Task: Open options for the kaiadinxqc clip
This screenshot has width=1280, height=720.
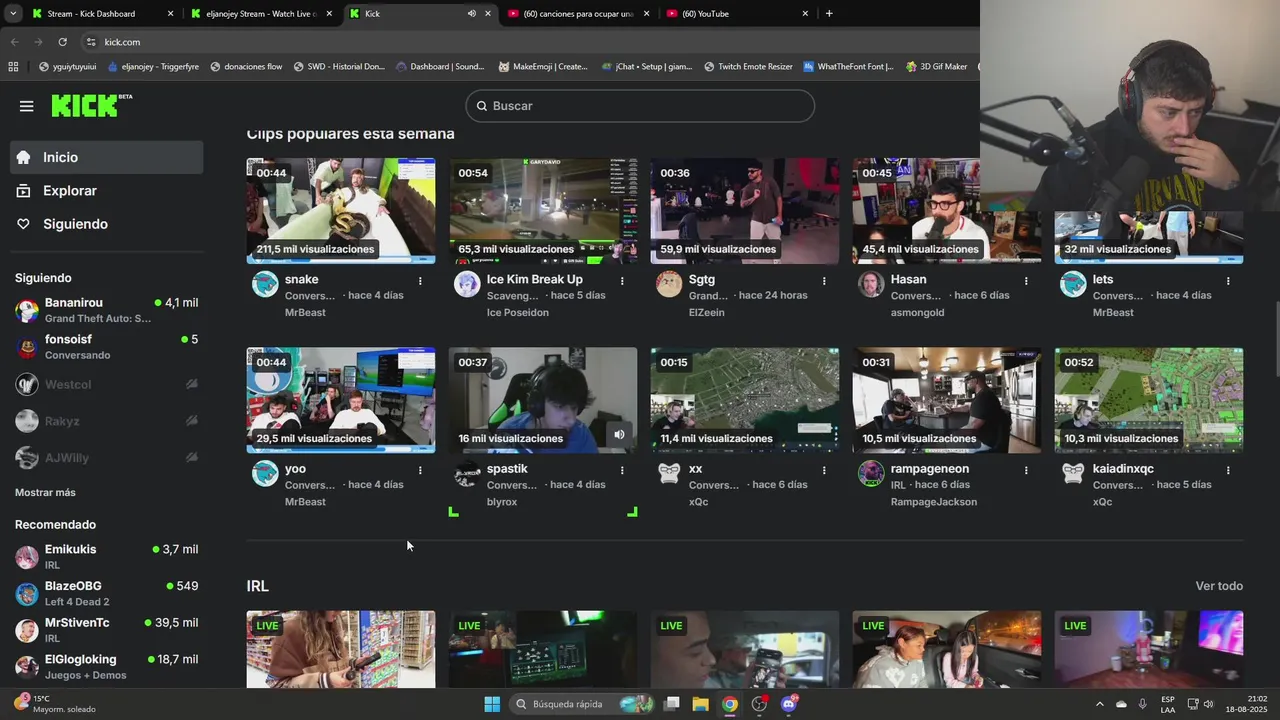Action: 1228,470
